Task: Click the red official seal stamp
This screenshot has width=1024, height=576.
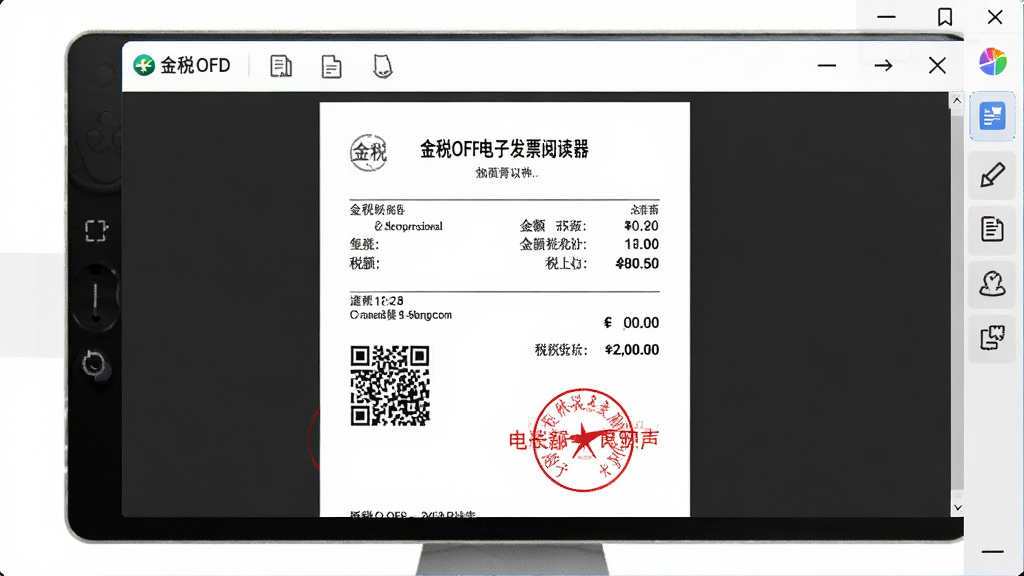Action: point(583,440)
